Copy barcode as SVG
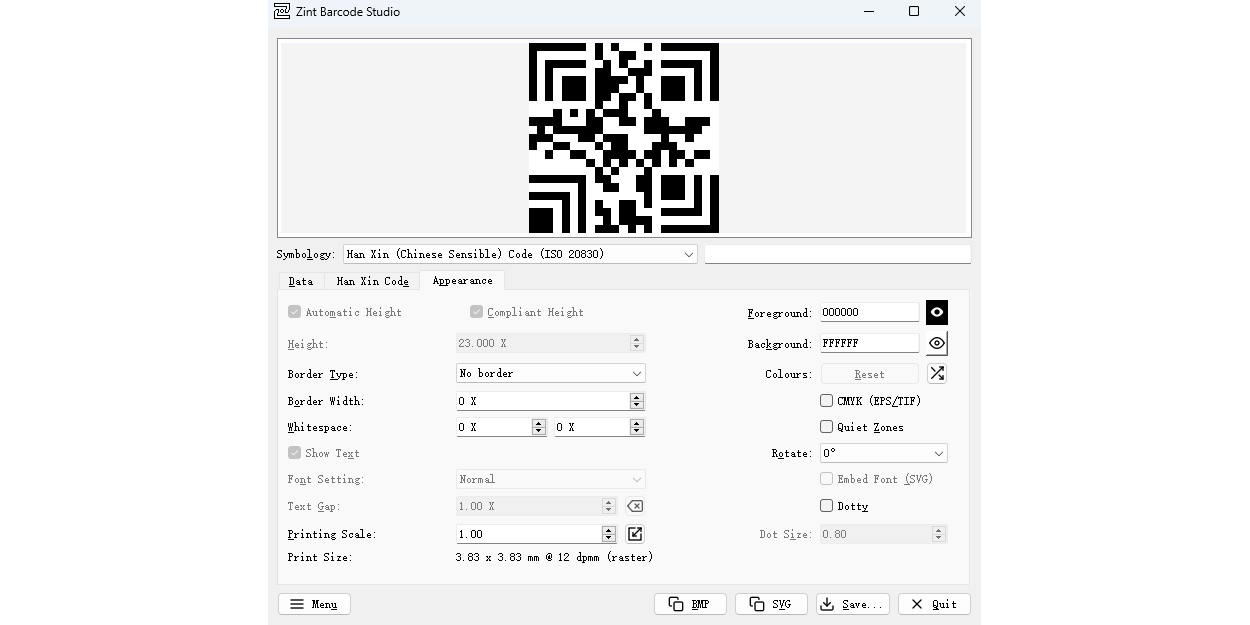This screenshot has height=625, width=1250. (x=771, y=604)
